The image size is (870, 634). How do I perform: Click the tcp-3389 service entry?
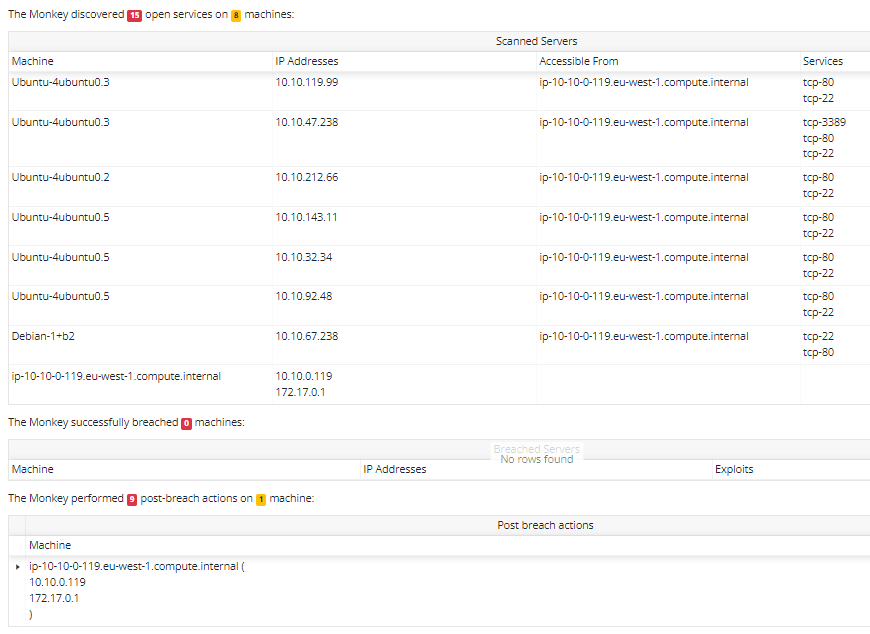(825, 122)
